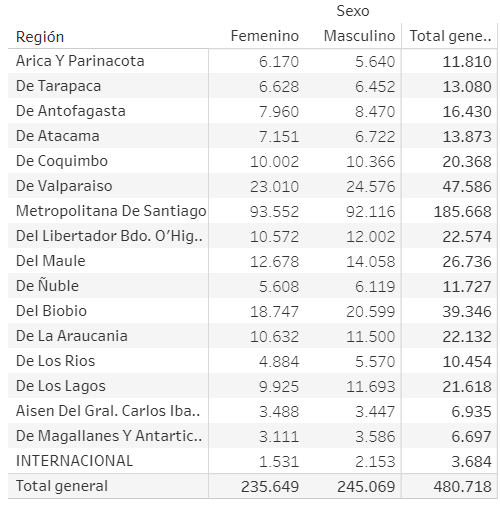Select the De Tarapaca row label
Viewport: 500px width, 507px height.
(x=58, y=86)
